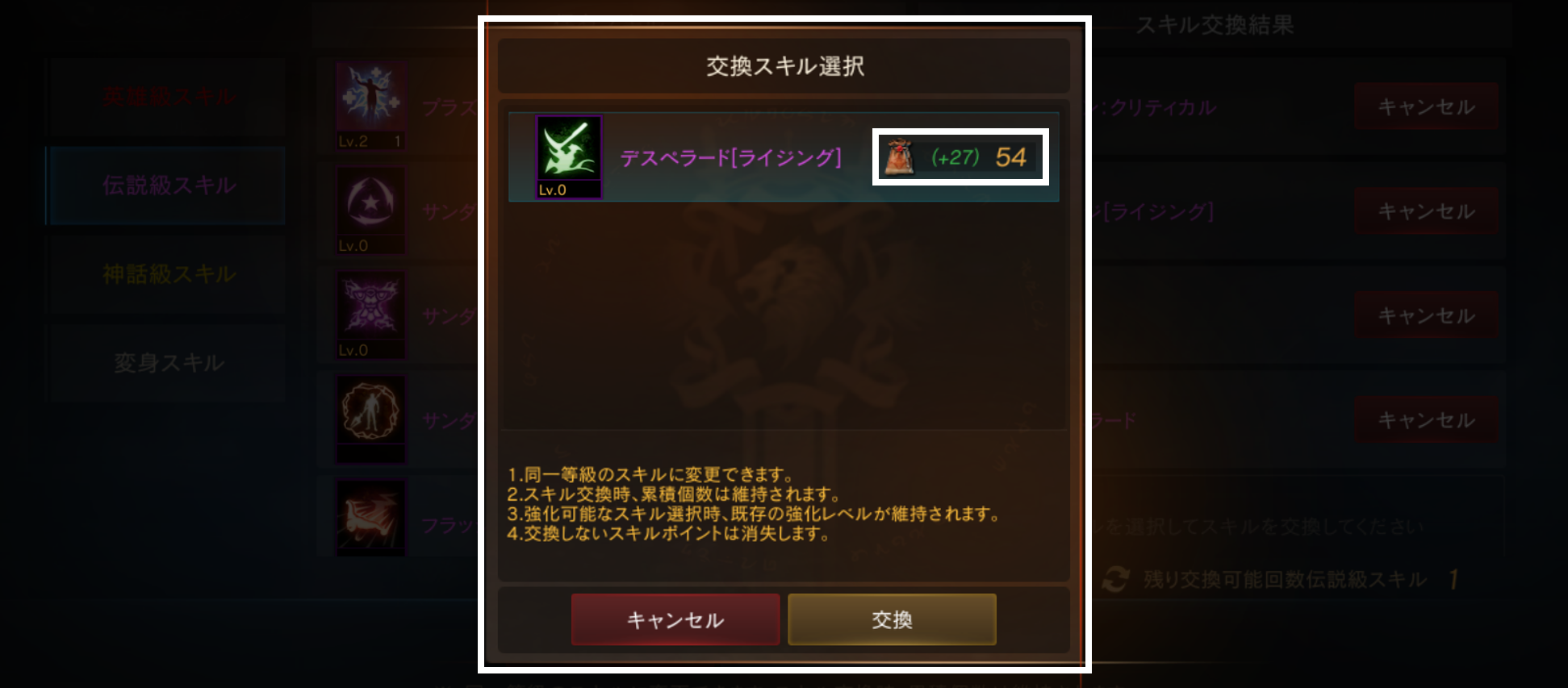The width and height of the screenshot is (1568, 688).
Task: Switch to the 神話級スキル tab
Action: 168,274
